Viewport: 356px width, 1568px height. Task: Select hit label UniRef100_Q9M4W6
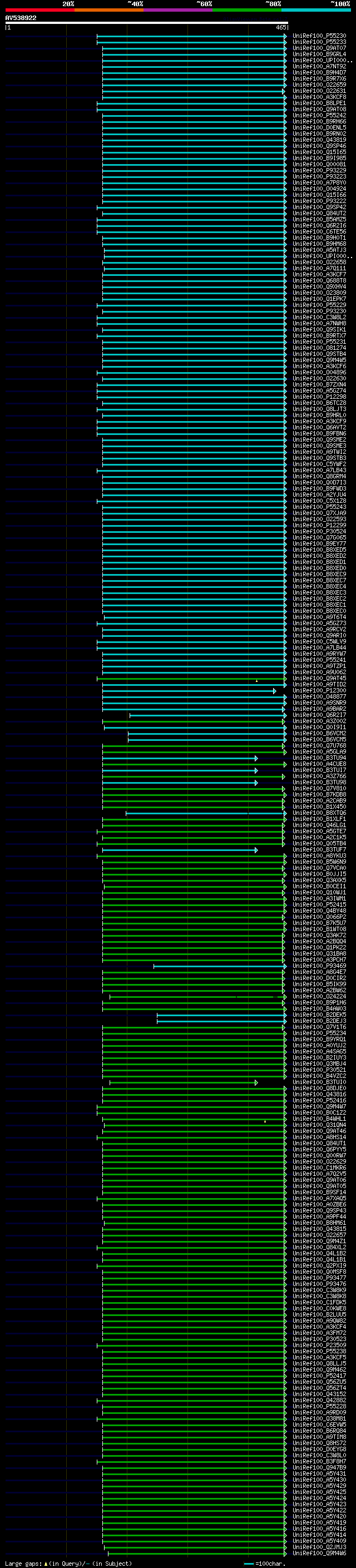click(319, 1554)
